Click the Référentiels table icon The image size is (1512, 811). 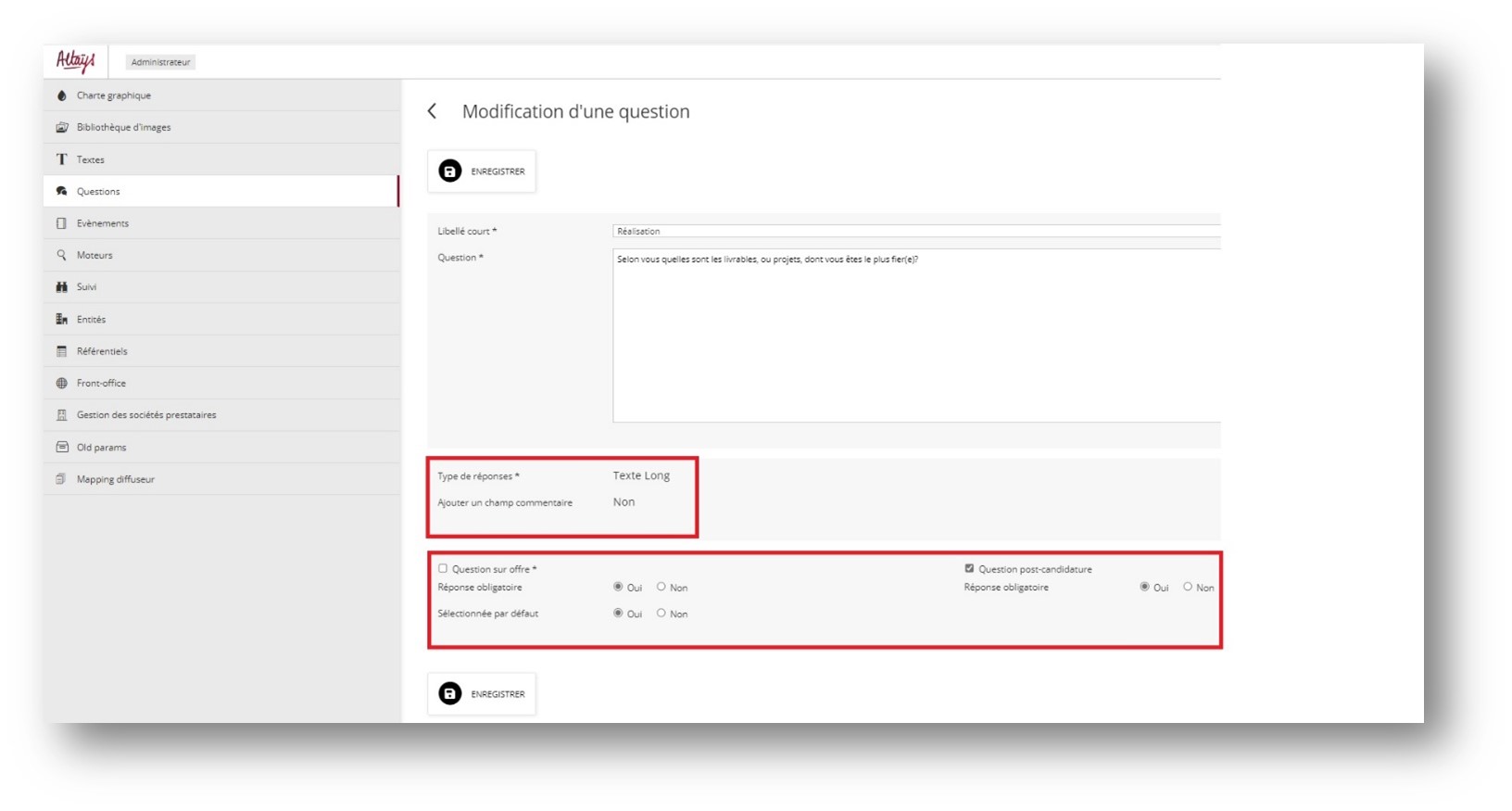click(x=62, y=351)
